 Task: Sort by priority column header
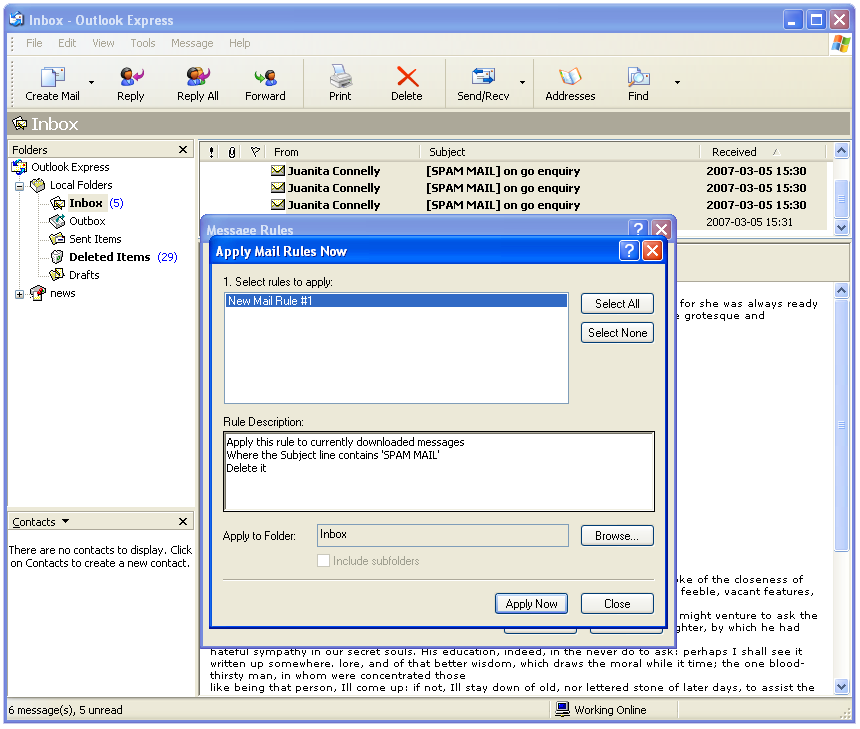212,152
